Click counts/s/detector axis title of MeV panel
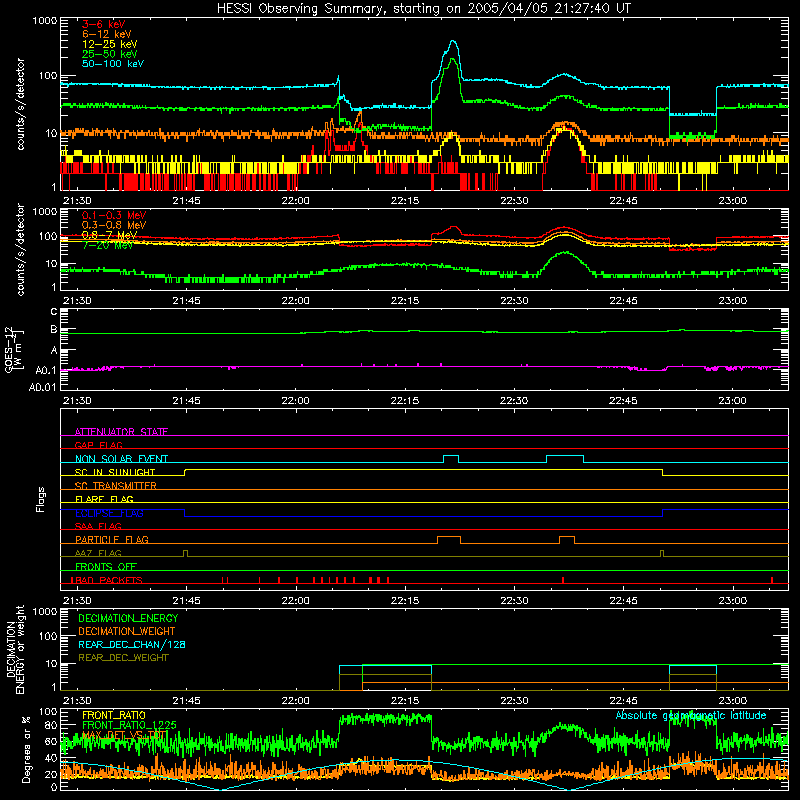The width and height of the screenshot is (800, 800). 20,249
